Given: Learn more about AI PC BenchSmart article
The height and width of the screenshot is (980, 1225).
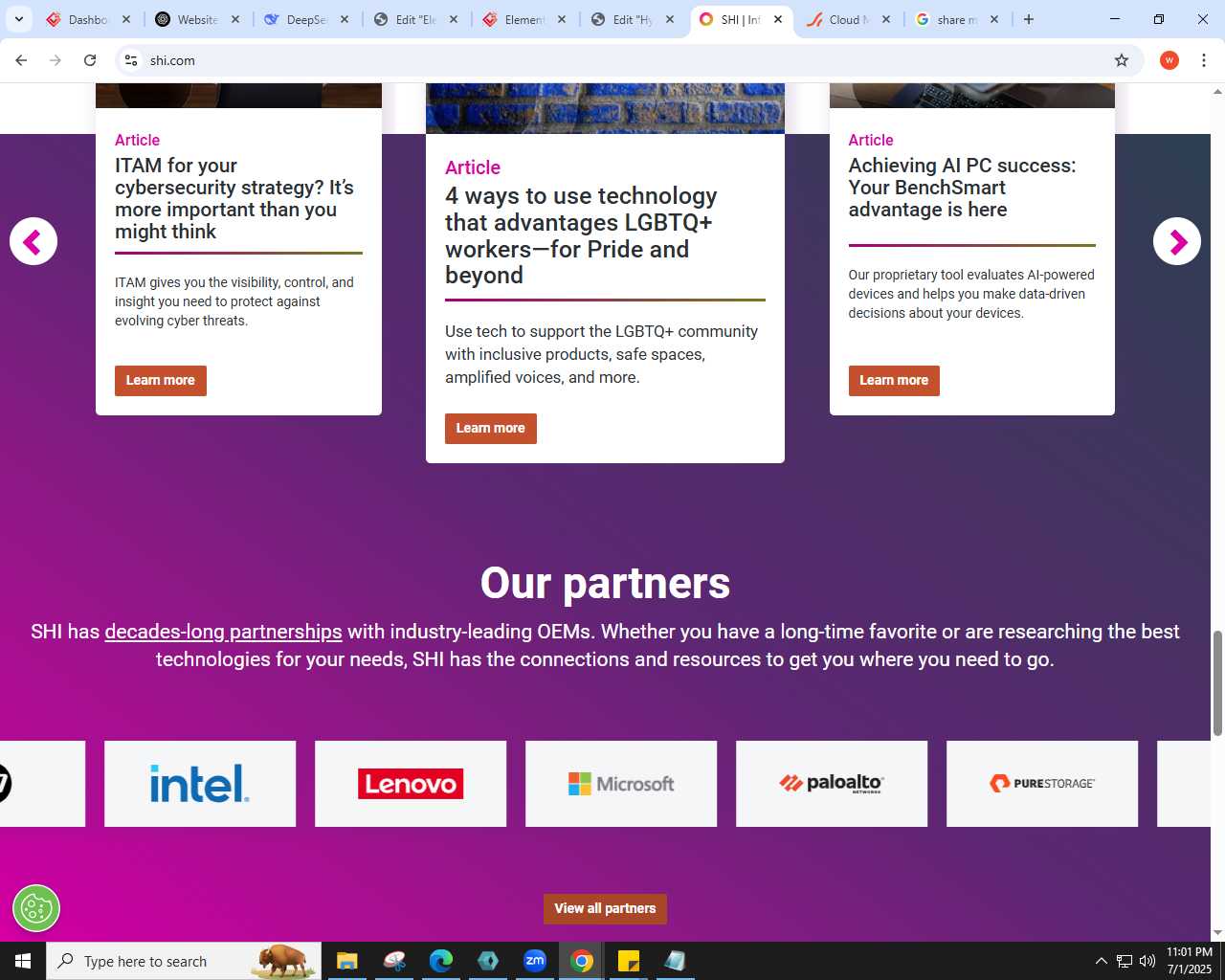Looking at the screenshot, I should pyautogui.click(x=894, y=381).
